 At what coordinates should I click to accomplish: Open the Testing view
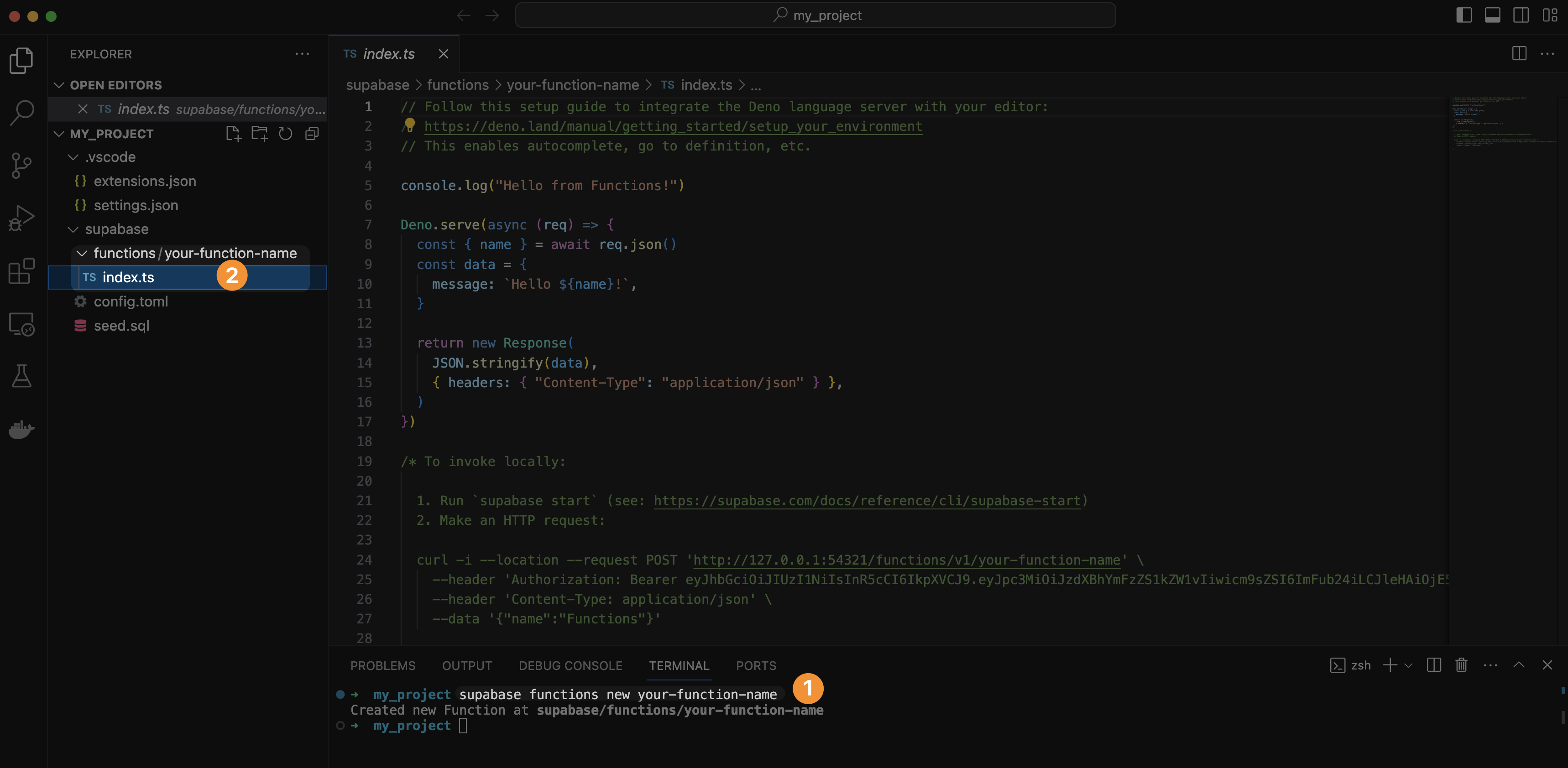point(22,376)
